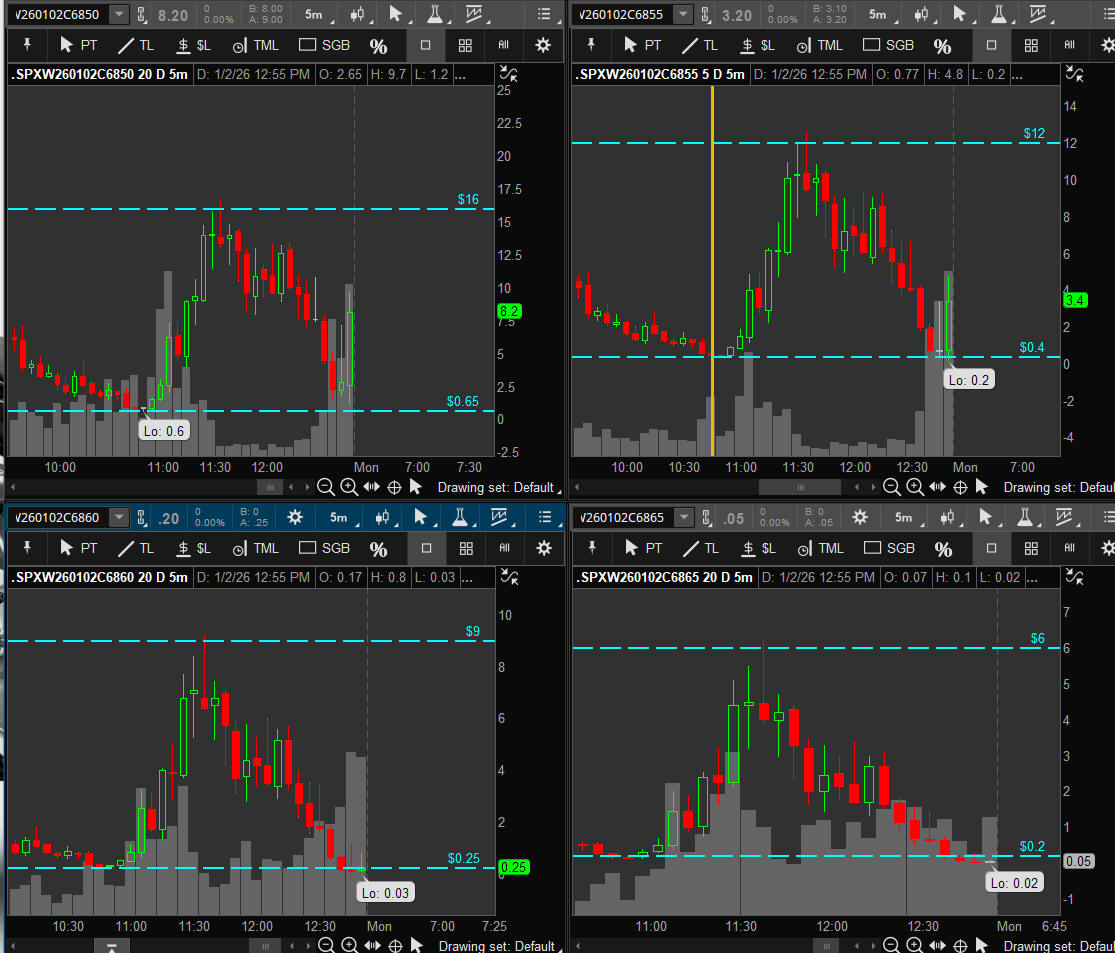
Task: Open the flask Studies menu on the C6850 chart
Action: [434, 14]
